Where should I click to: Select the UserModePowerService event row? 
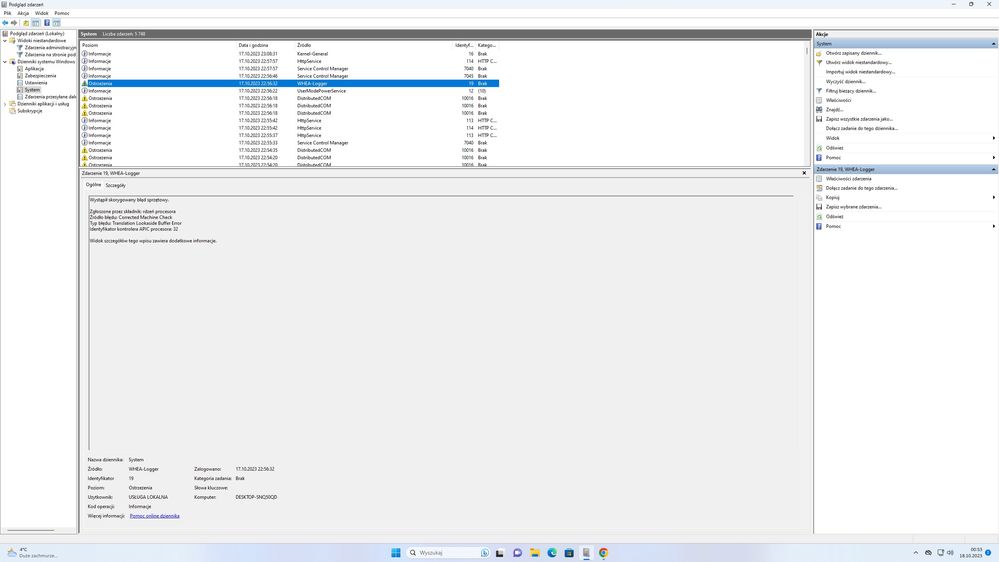pos(290,91)
